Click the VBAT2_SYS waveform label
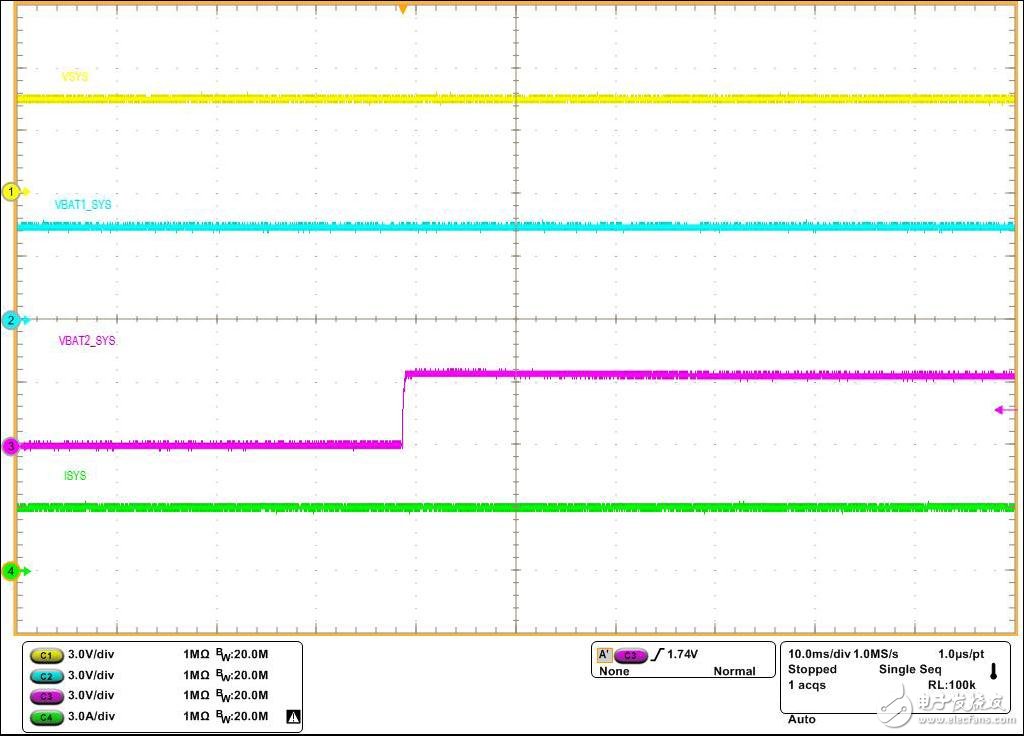The width and height of the screenshot is (1024, 736). (87, 341)
